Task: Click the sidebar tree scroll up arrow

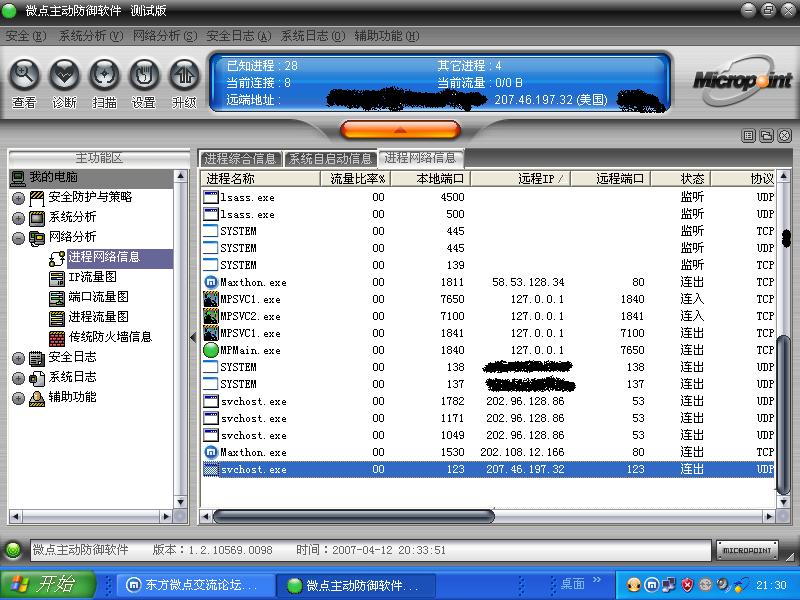Action: (181, 177)
